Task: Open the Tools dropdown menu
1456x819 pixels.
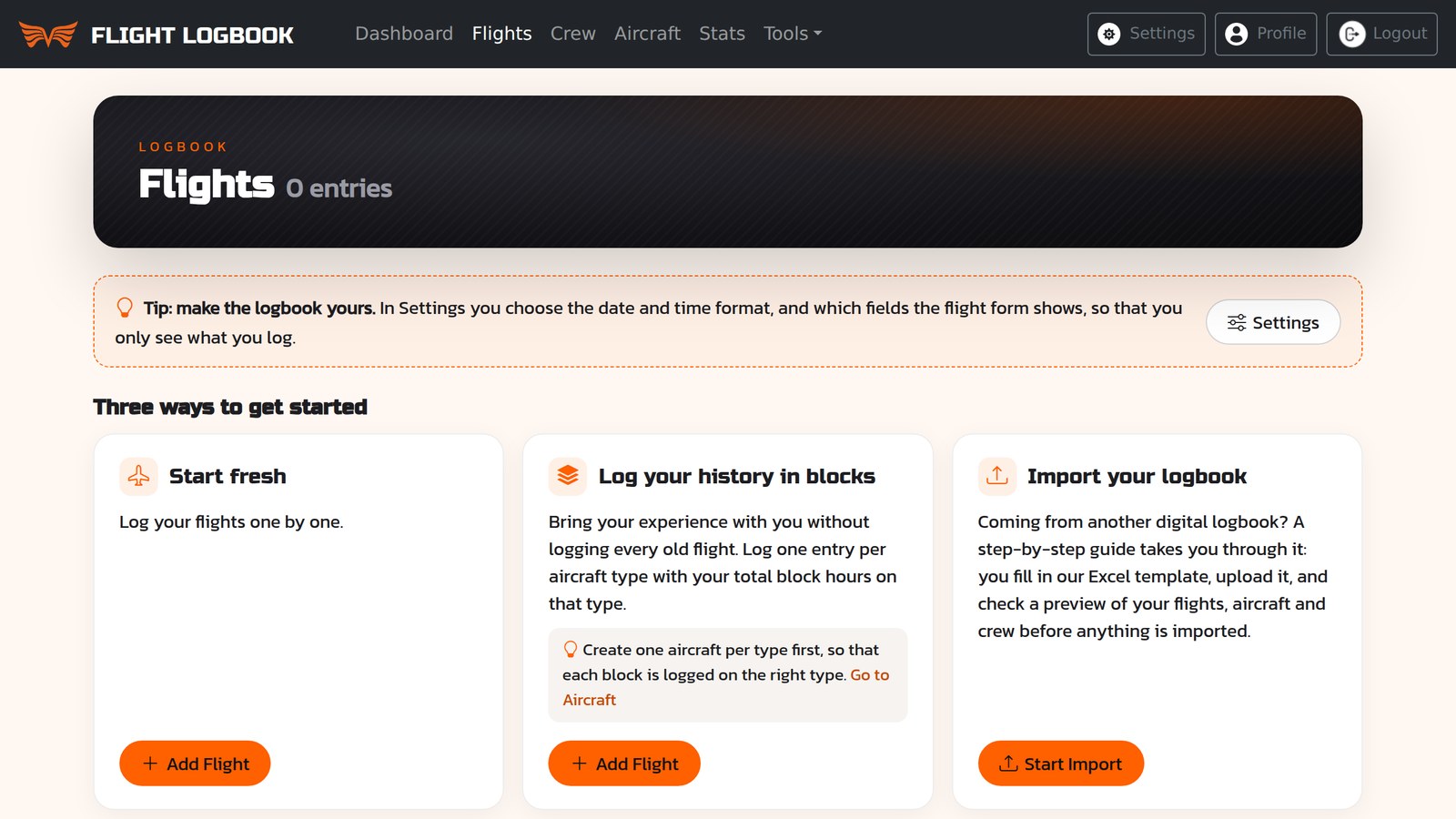Action: 793,34
